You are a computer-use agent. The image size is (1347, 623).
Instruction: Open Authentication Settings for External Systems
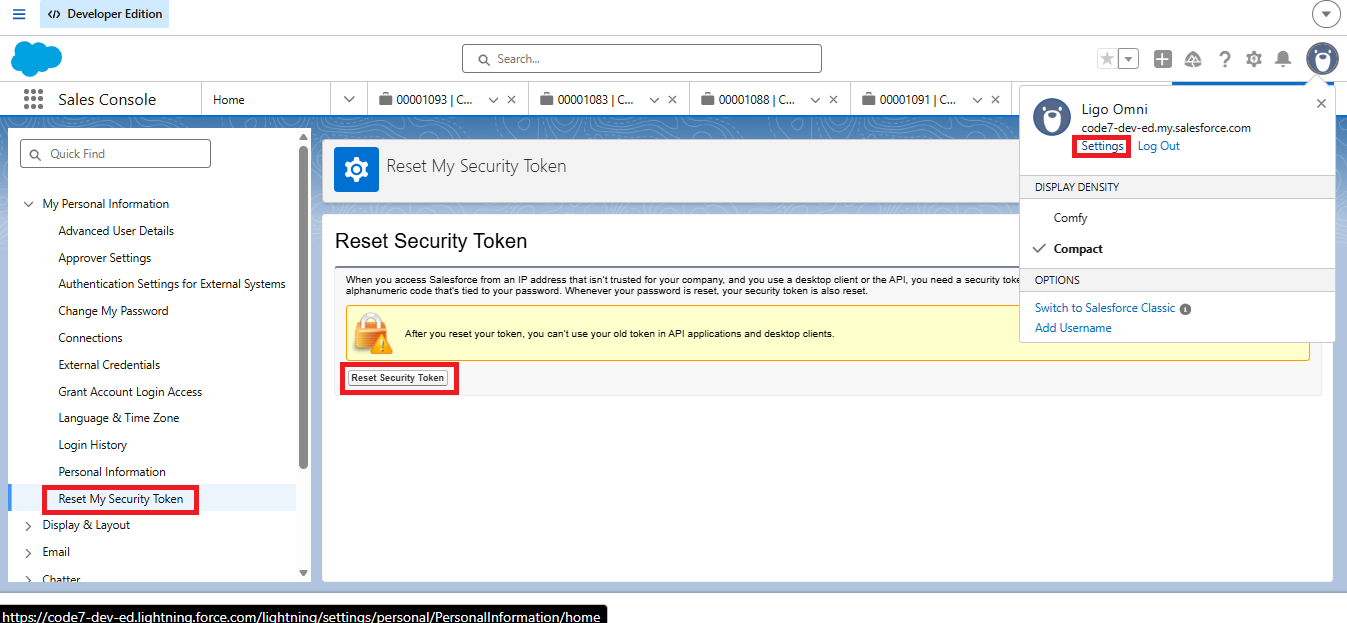(172, 284)
